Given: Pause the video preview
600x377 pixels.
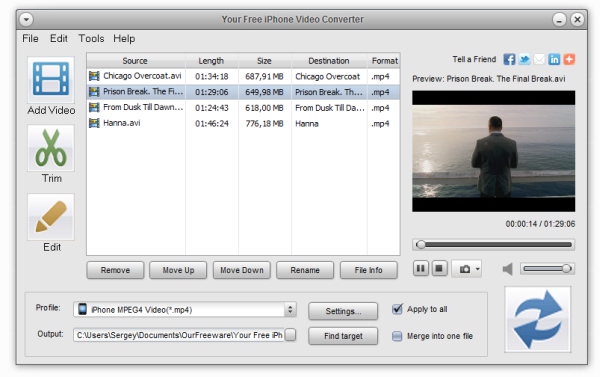Looking at the screenshot, I should tap(421, 269).
